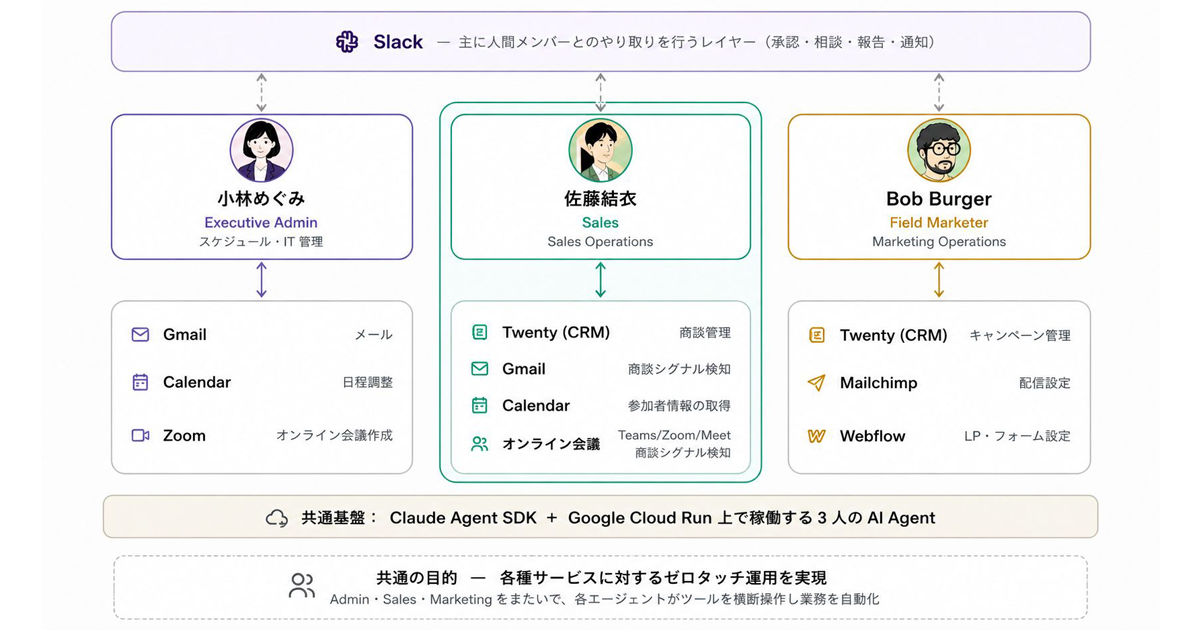The image size is (1200, 630).
Task: Click the LP・フォーム設定 description text
Action: (x=1018, y=436)
